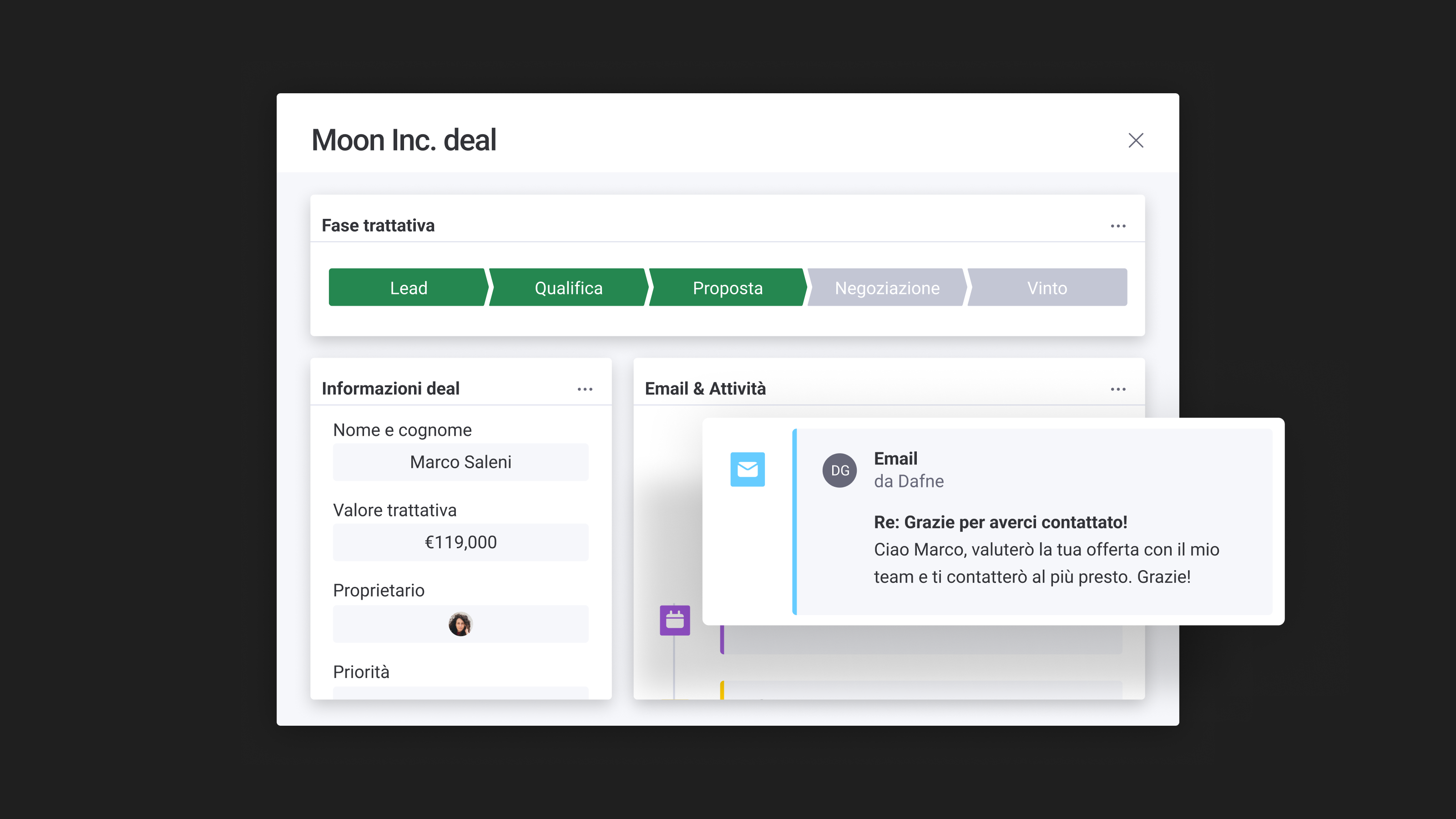
Task: Edit the Marco Saleni name field
Action: tap(460, 462)
